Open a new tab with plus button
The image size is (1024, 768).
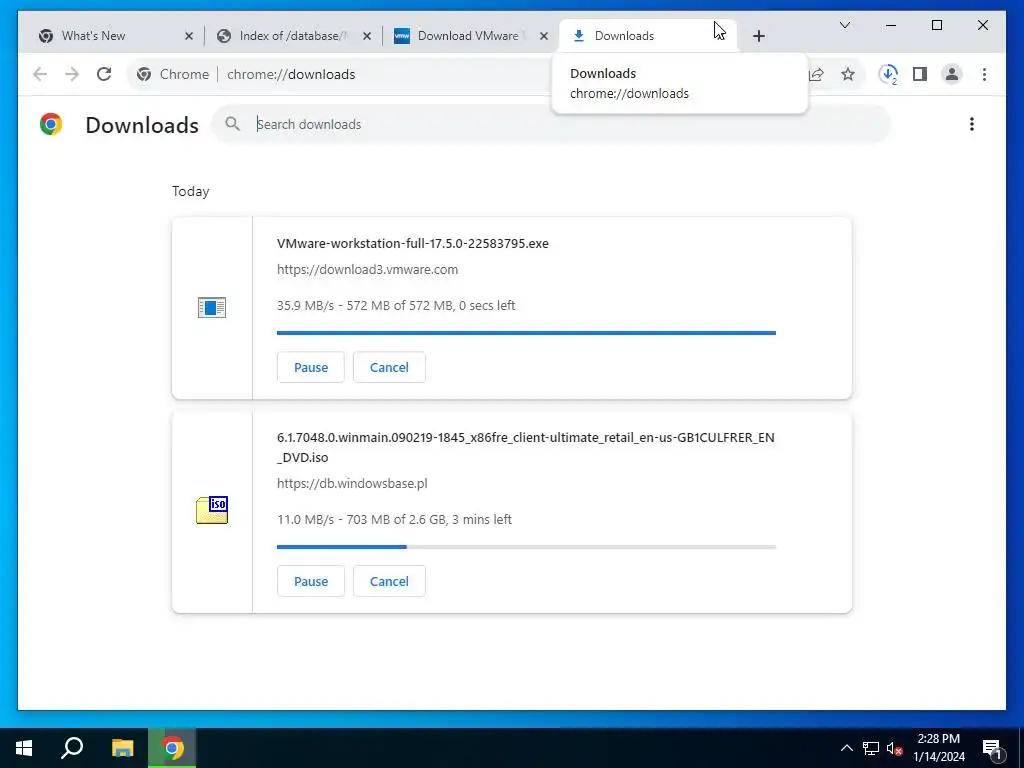click(758, 36)
